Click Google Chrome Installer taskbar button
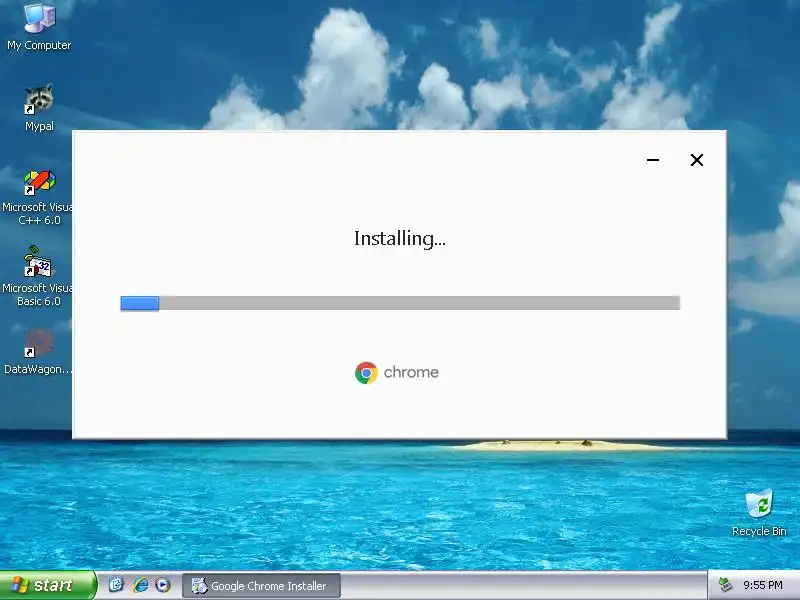This screenshot has width=800, height=600. (261, 586)
